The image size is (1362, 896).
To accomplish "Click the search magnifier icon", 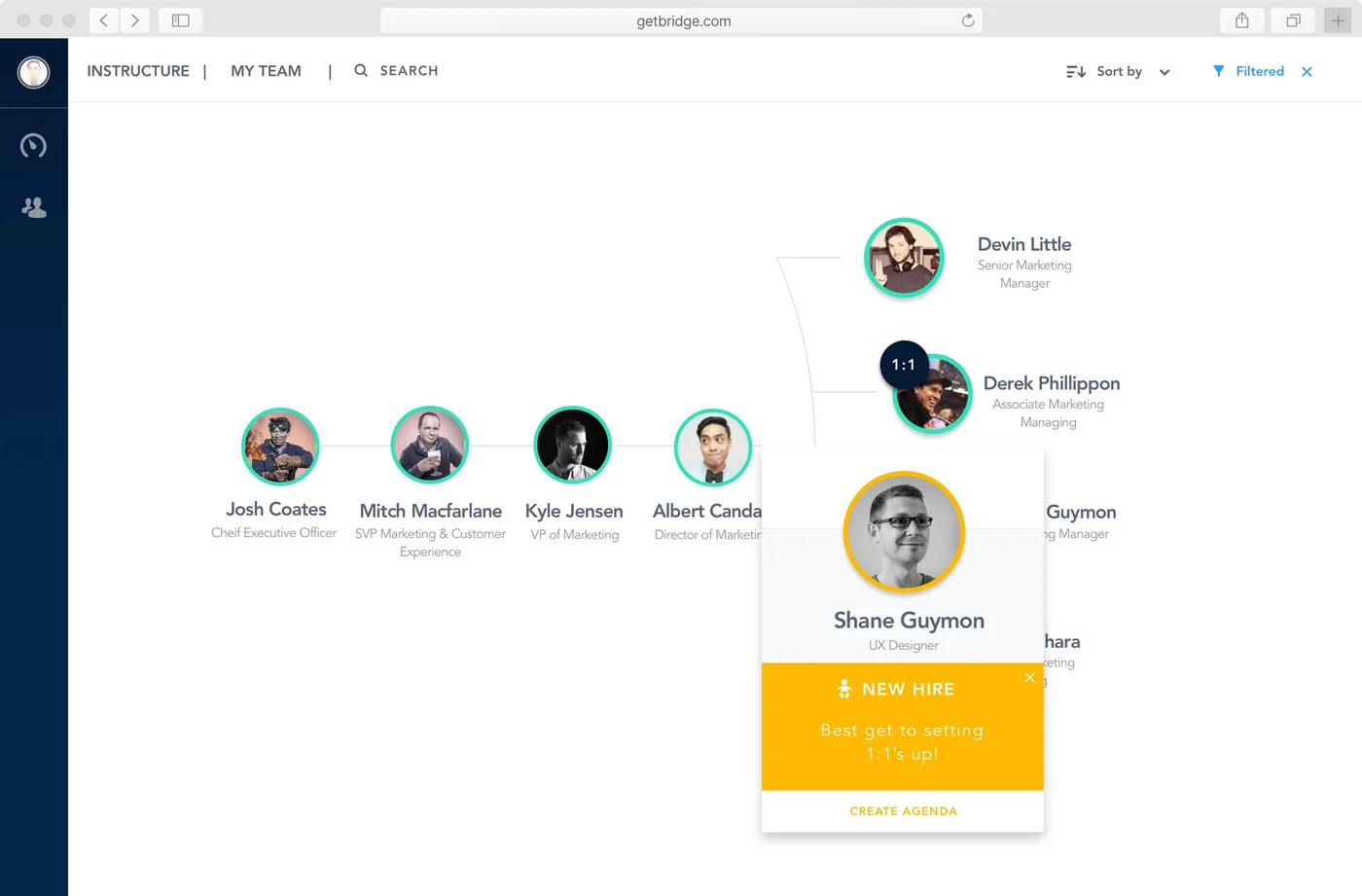I will coord(361,70).
